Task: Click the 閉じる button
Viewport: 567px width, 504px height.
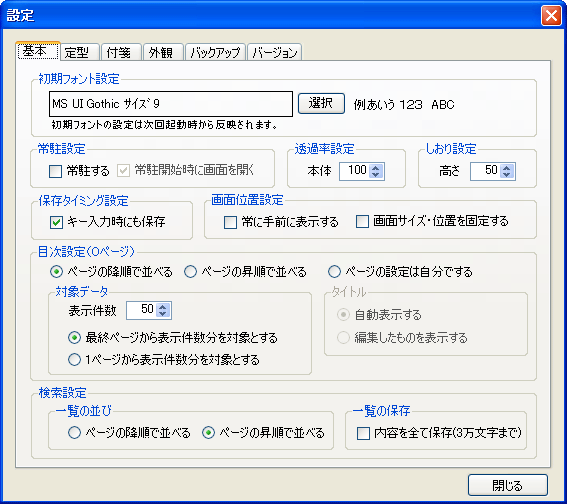Action: coord(507,485)
